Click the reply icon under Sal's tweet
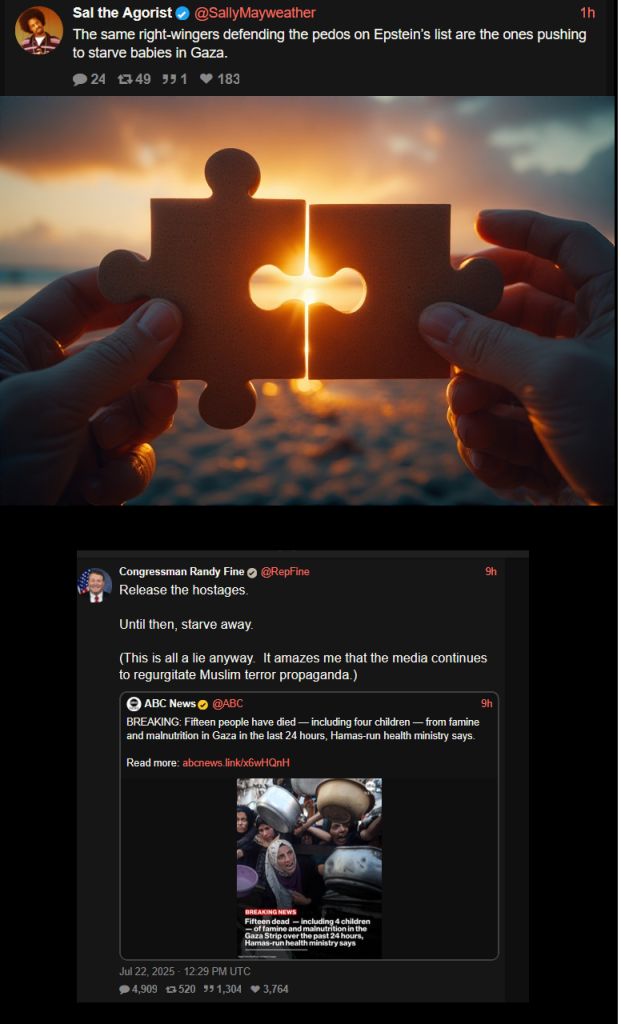 pos(80,80)
